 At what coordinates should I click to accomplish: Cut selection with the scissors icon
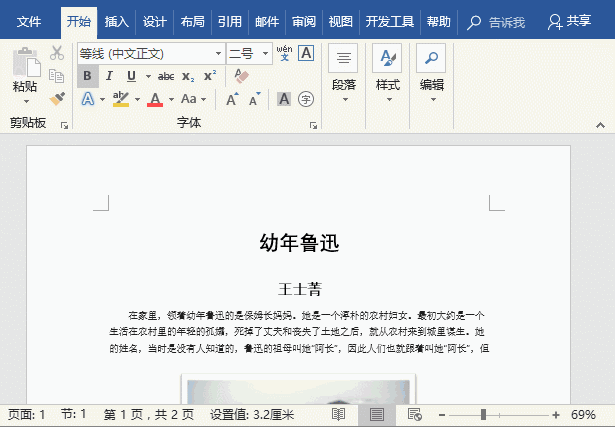[x=57, y=53]
